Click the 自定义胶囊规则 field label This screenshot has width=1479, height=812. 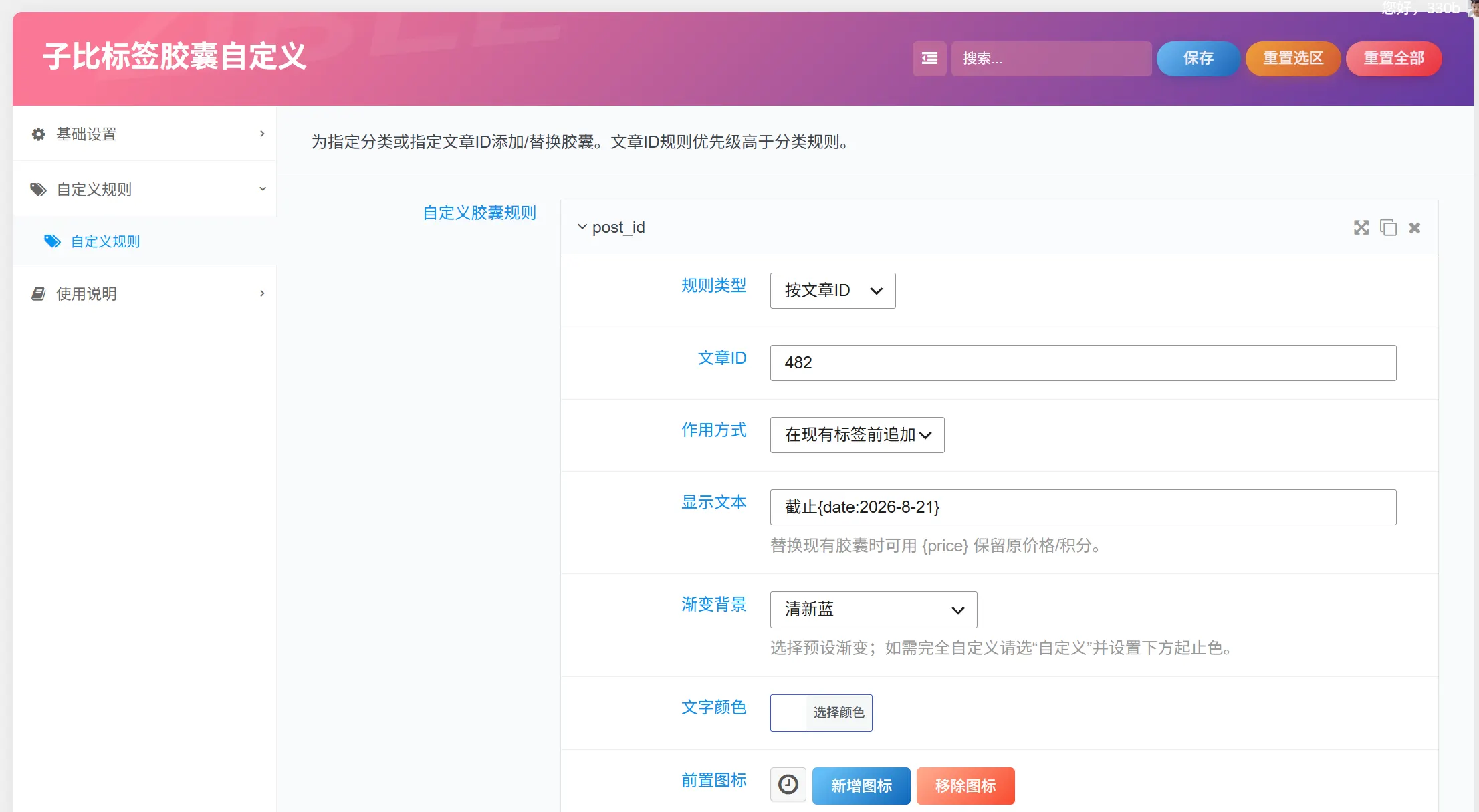pos(479,213)
